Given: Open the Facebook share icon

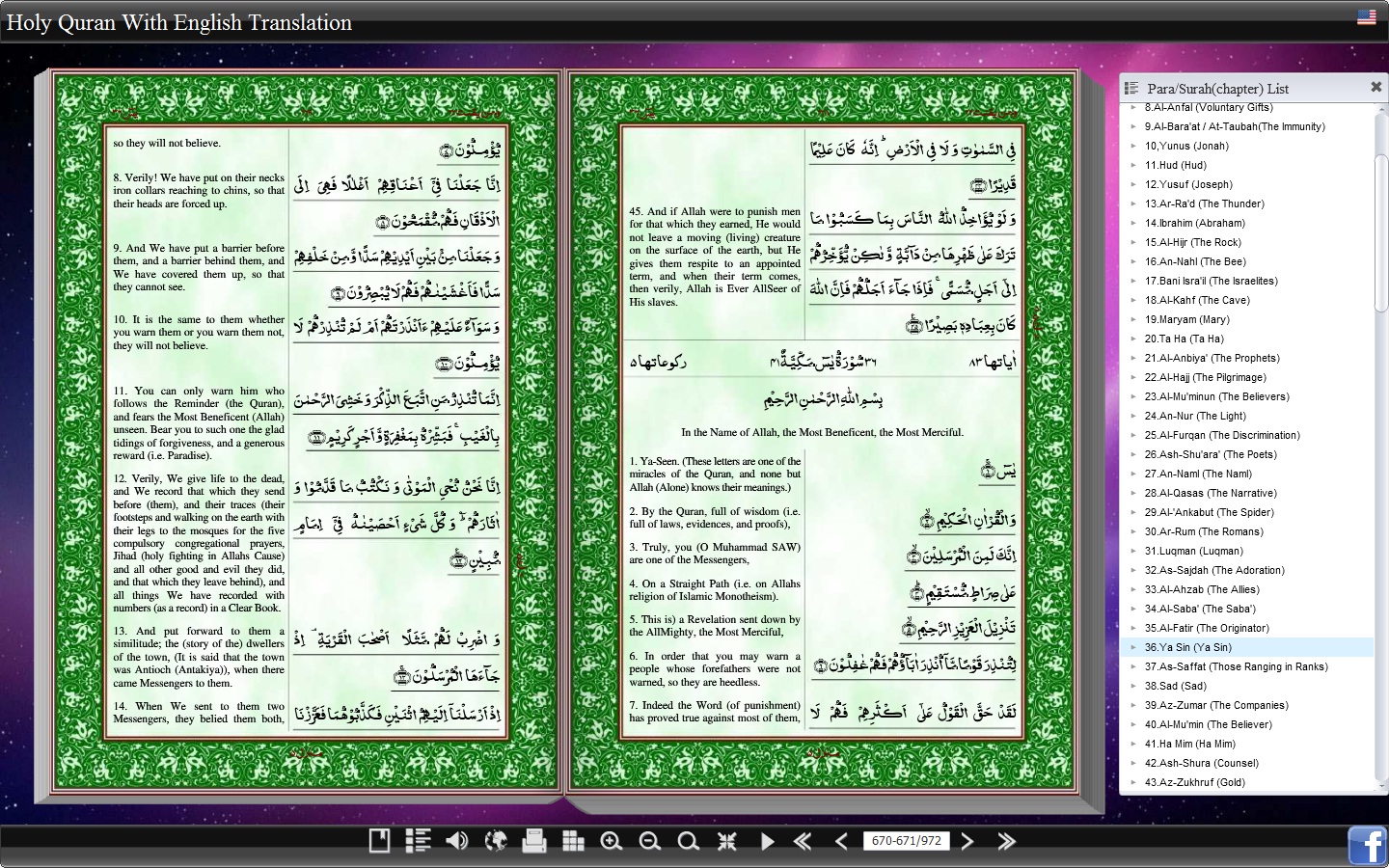Looking at the screenshot, I should [1368, 845].
